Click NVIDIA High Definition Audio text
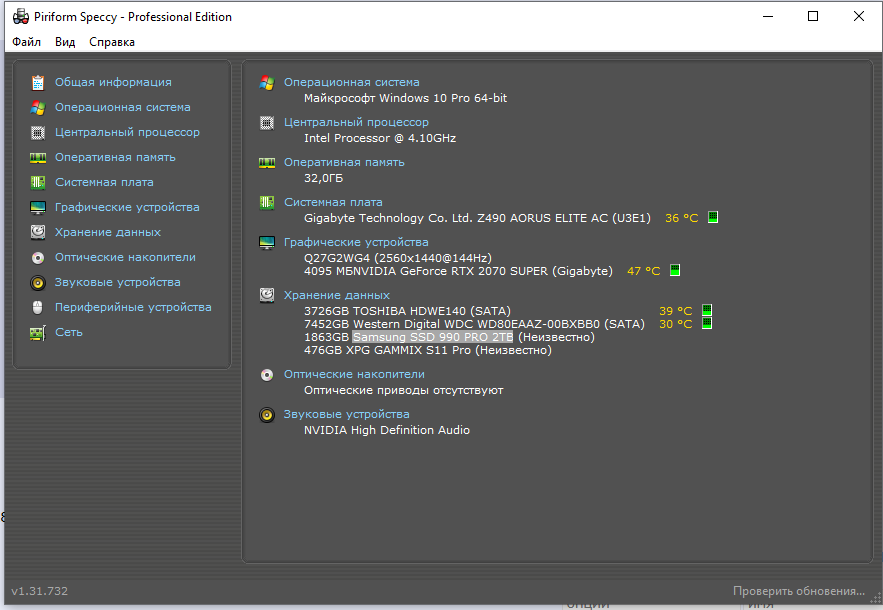 387,430
